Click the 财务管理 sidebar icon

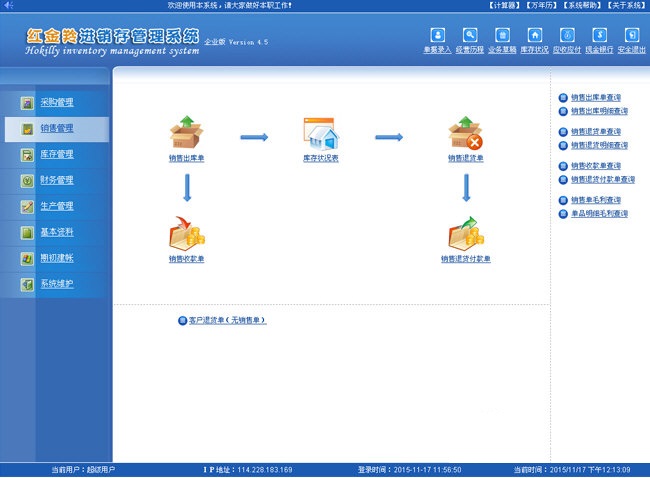(x=27, y=181)
